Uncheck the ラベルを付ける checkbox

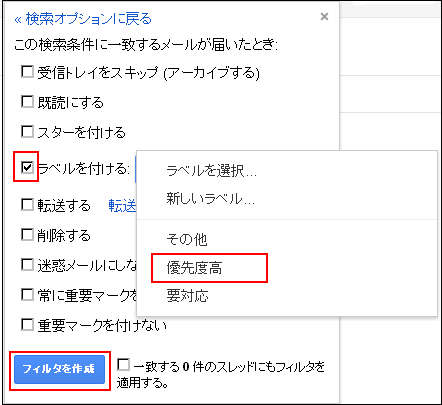pos(27,167)
